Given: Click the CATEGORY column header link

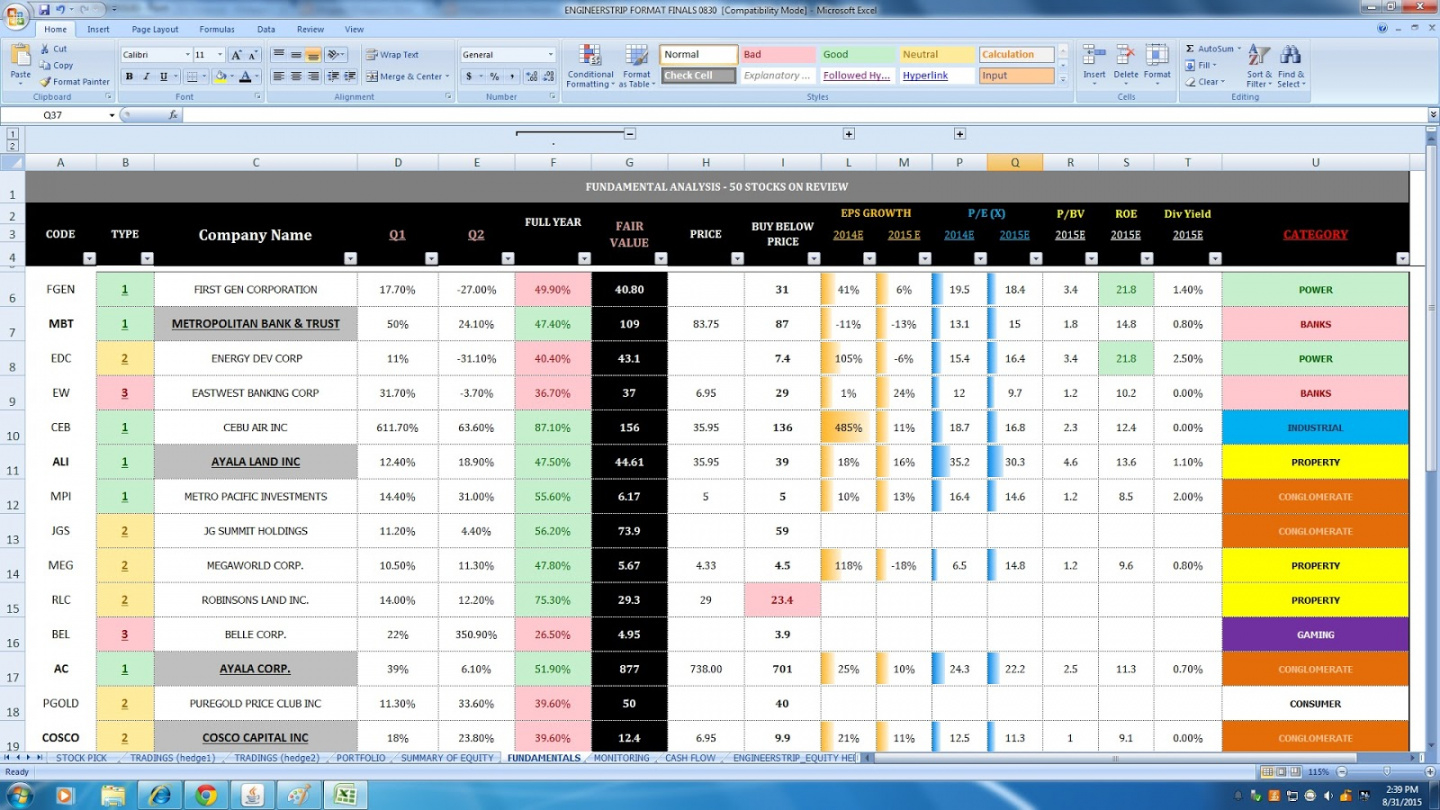Looking at the screenshot, I should pos(1315,235).
